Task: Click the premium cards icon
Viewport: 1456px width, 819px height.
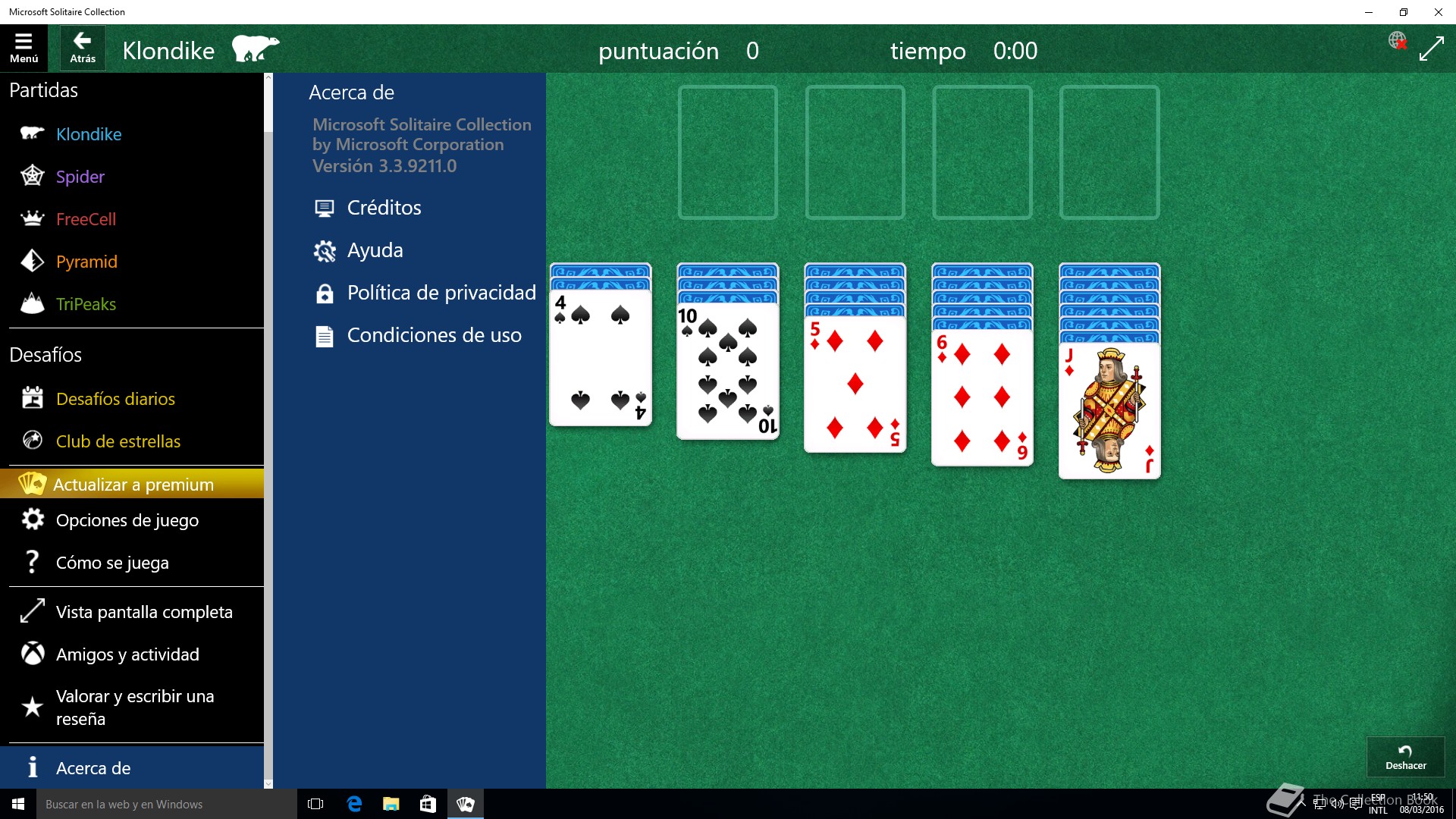Action: [32, 483]
